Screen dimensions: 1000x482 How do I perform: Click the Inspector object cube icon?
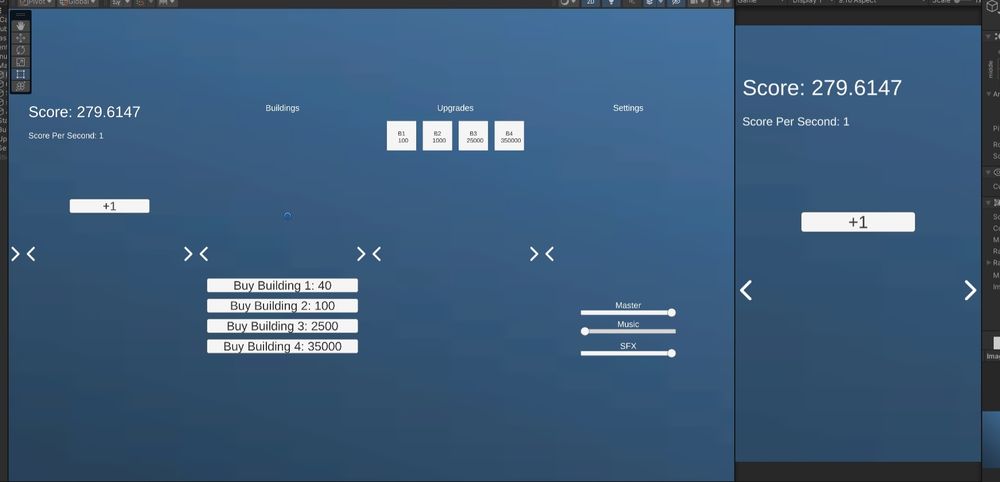pyautogui.click(x=992, y=5)
